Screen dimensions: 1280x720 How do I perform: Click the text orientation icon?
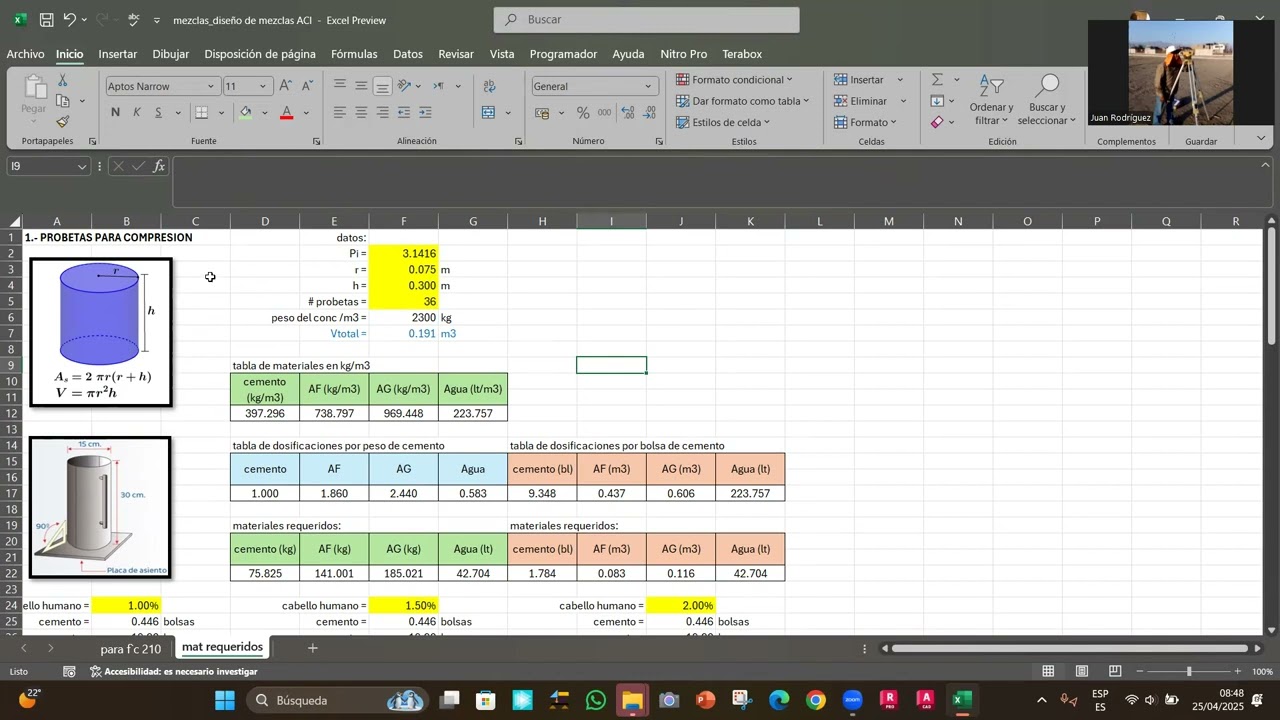pyautogui.click(x=404, y=86)
